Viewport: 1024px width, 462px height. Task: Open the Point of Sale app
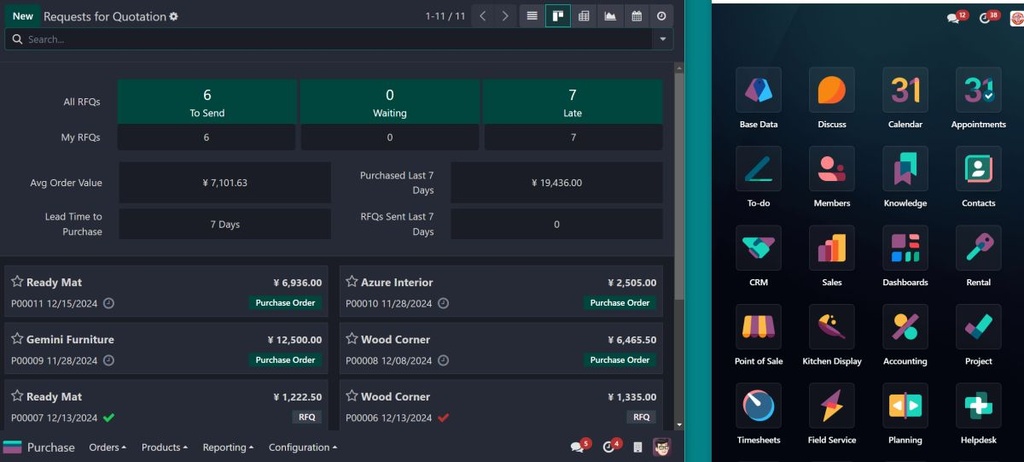coord(758,327)
